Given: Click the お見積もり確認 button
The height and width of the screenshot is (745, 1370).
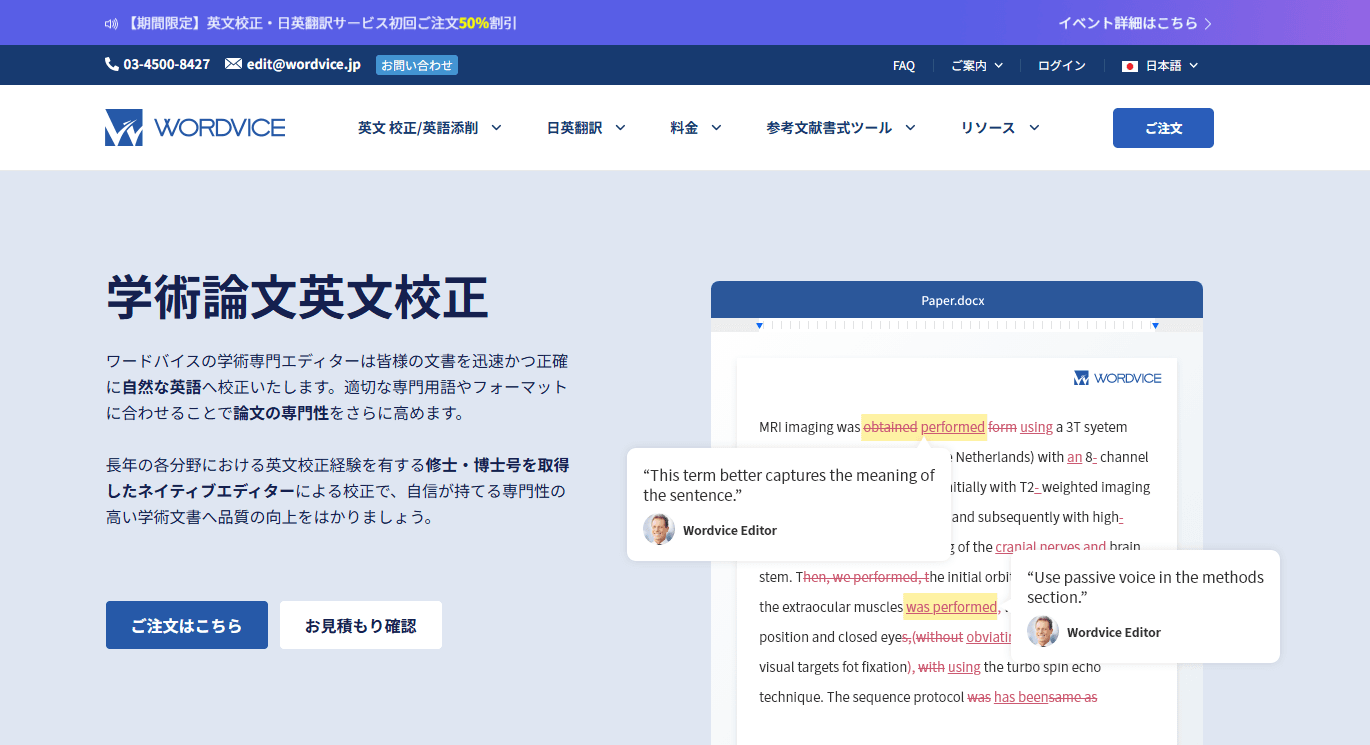Looking at the screenshot, I should tap(361, 625).
